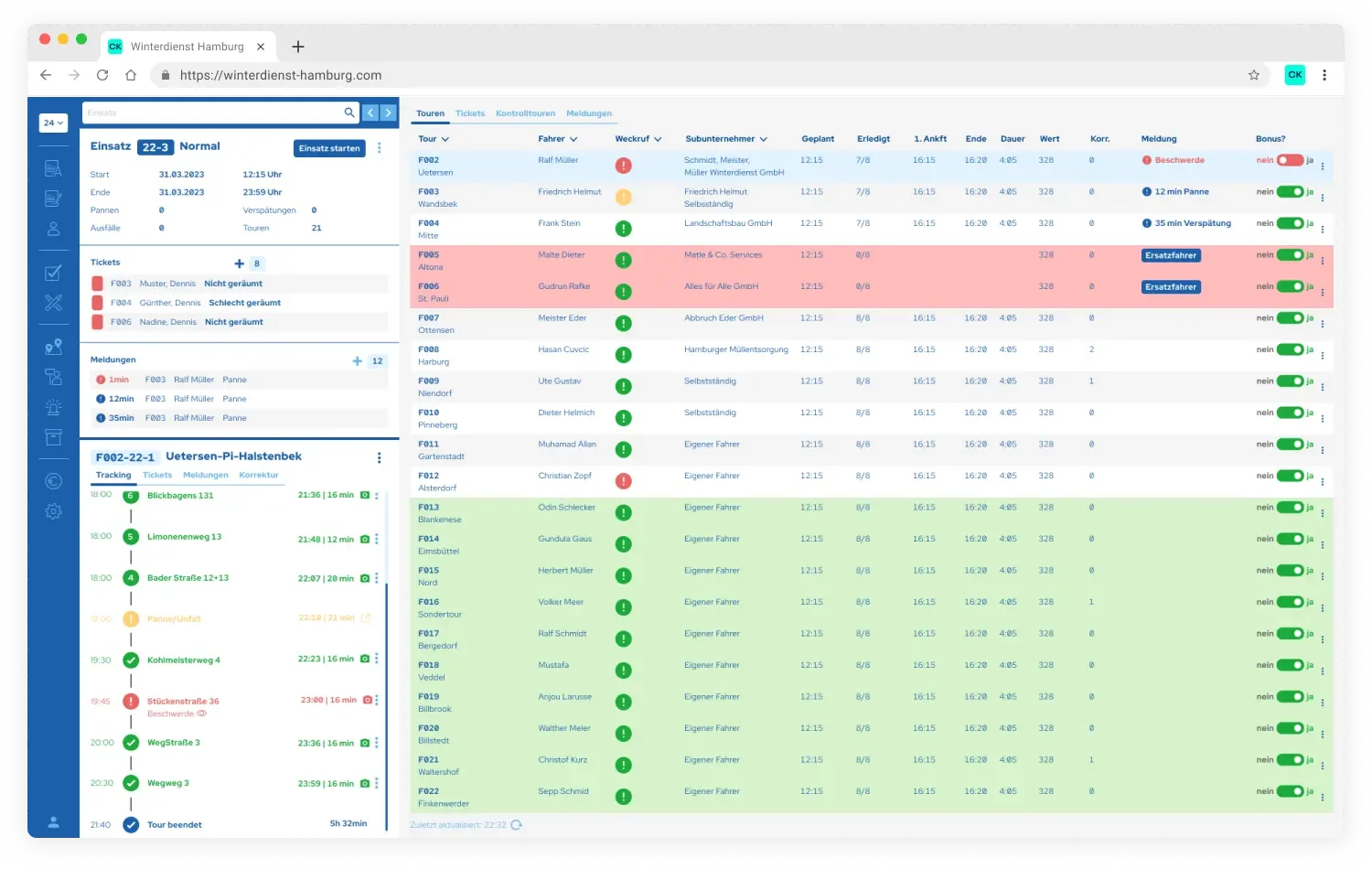Click the Einsatz starten button
Viewport: 1372px width, 869px height.
(329, 148)
